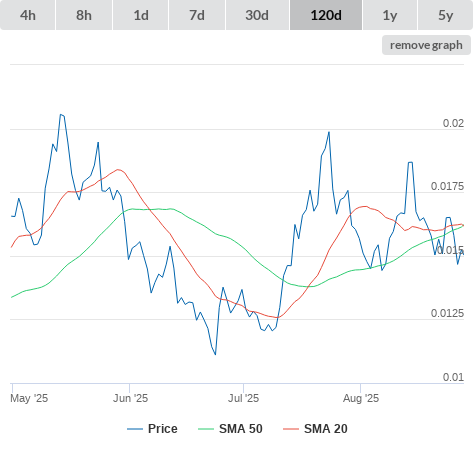Click the active 120d tab

(x=326, y=15)
